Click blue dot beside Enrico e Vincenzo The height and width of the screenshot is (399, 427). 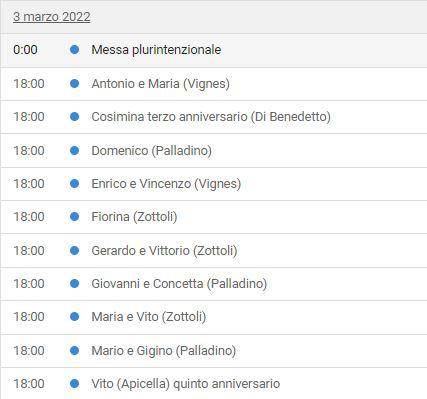click(x=75, y=183)
